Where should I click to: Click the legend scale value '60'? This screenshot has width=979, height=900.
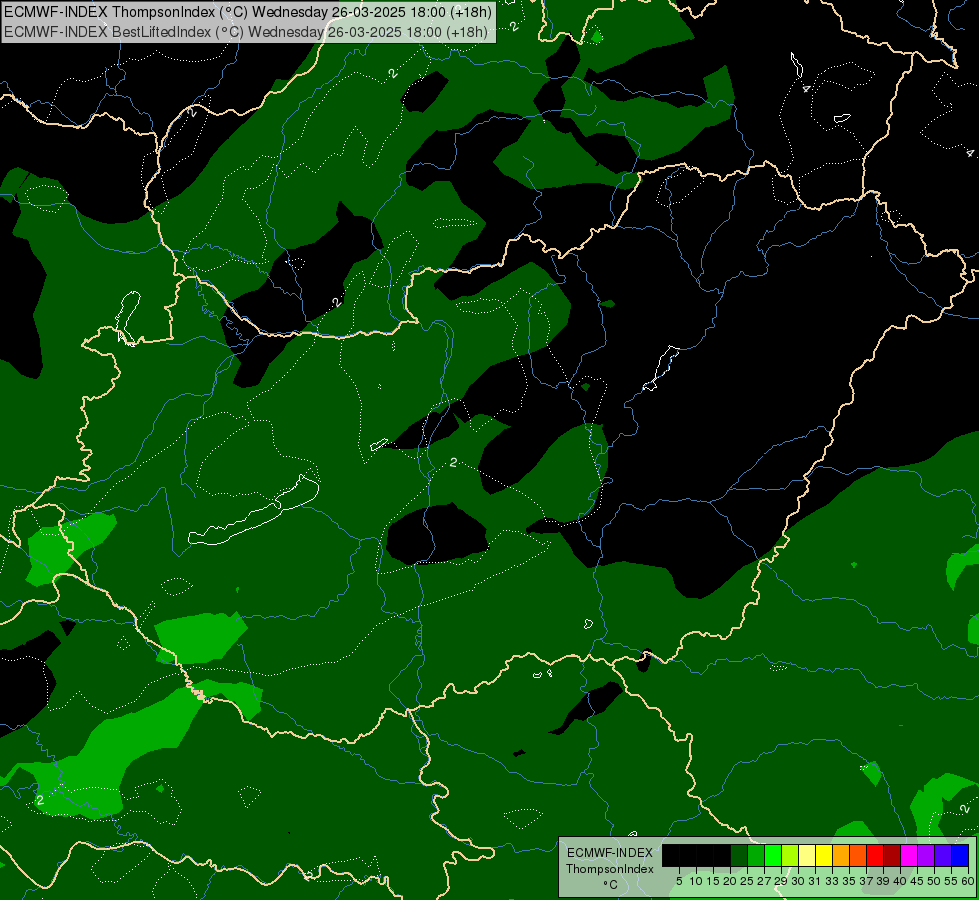point(968,881)
